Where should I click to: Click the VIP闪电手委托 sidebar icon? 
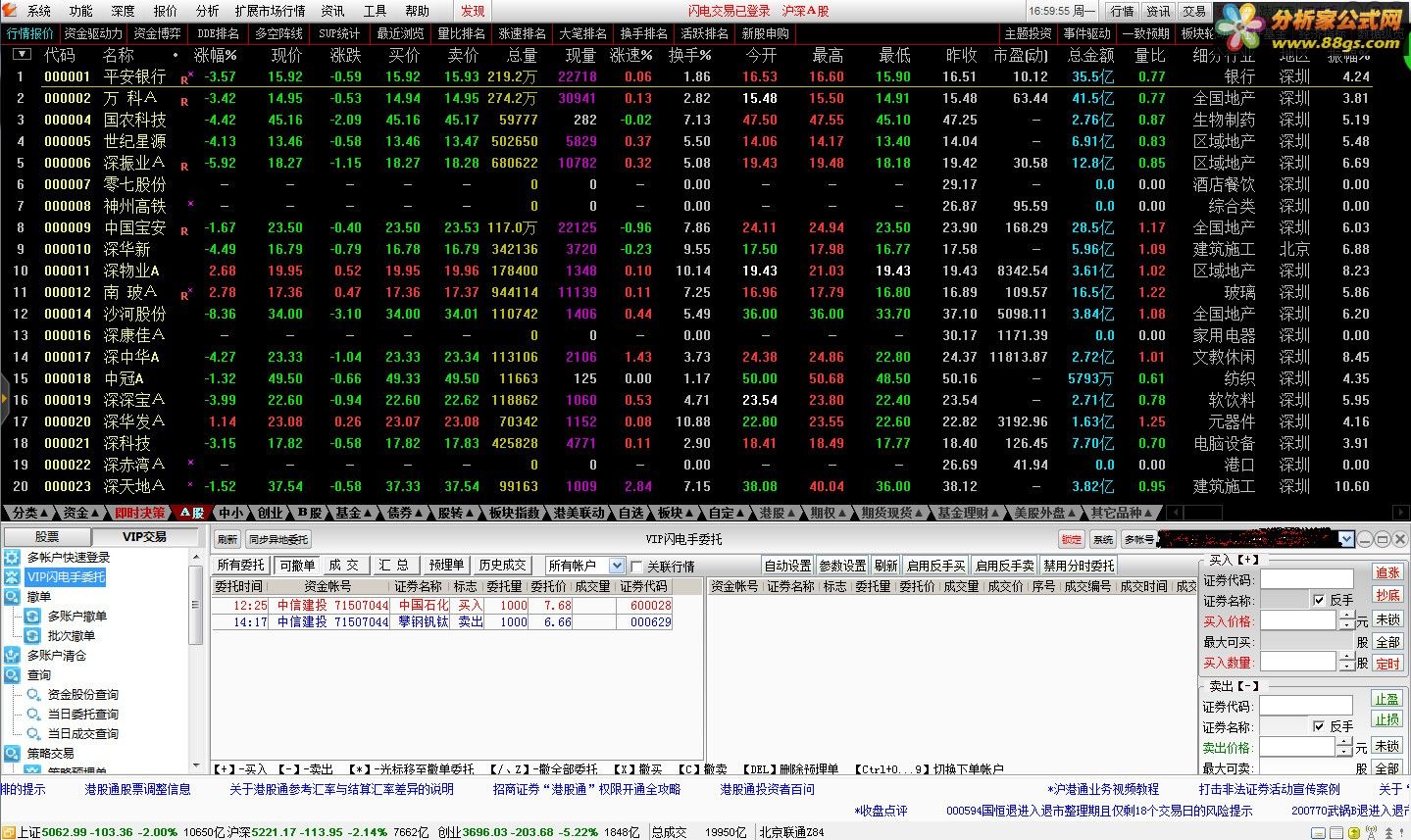[x=13, y=577]
